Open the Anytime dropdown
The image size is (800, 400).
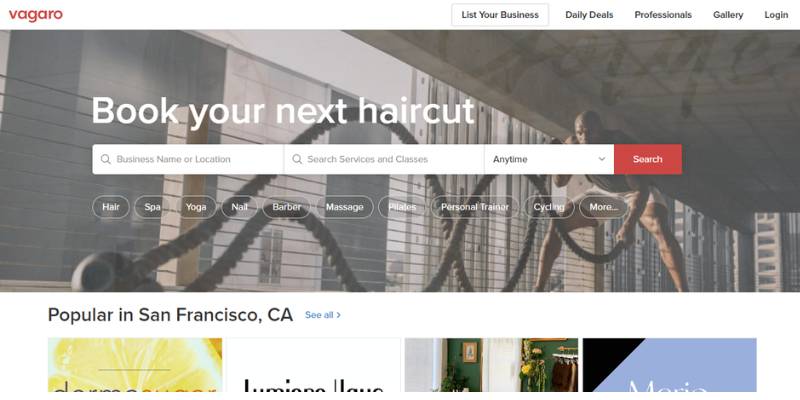coord(549,159)
